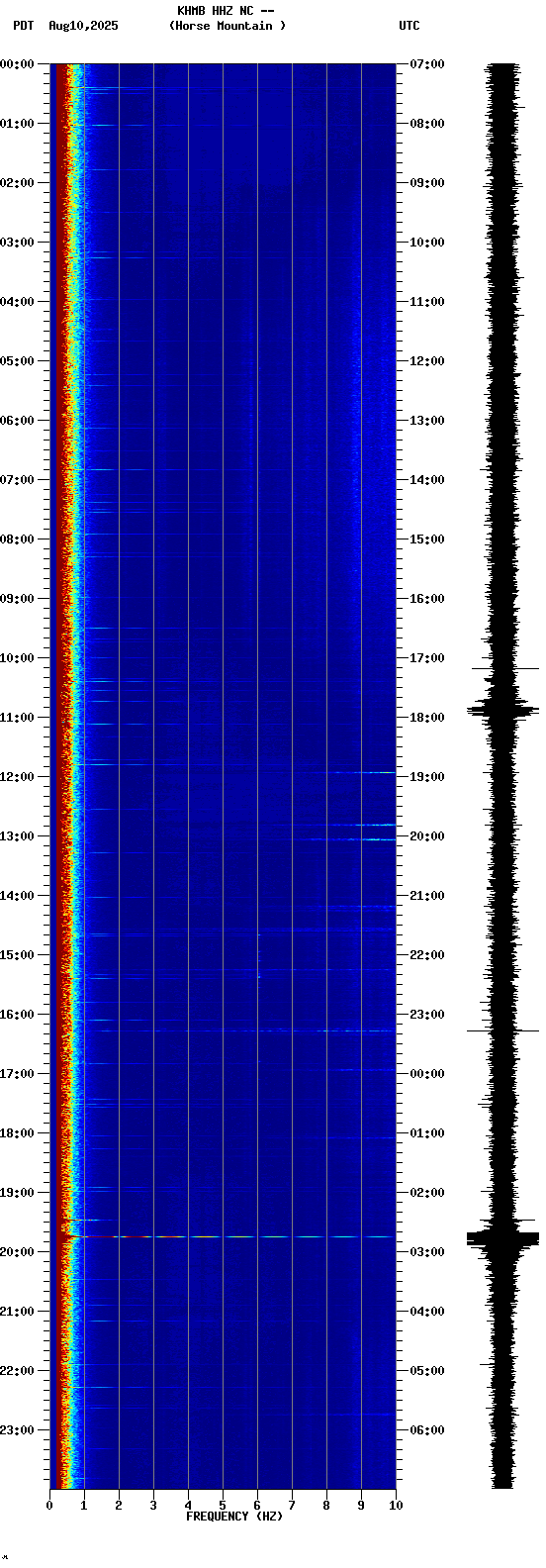Select the 23:00 PDT time tick label
Viewport: 546px width, 1568px height.
(18, 1430)
